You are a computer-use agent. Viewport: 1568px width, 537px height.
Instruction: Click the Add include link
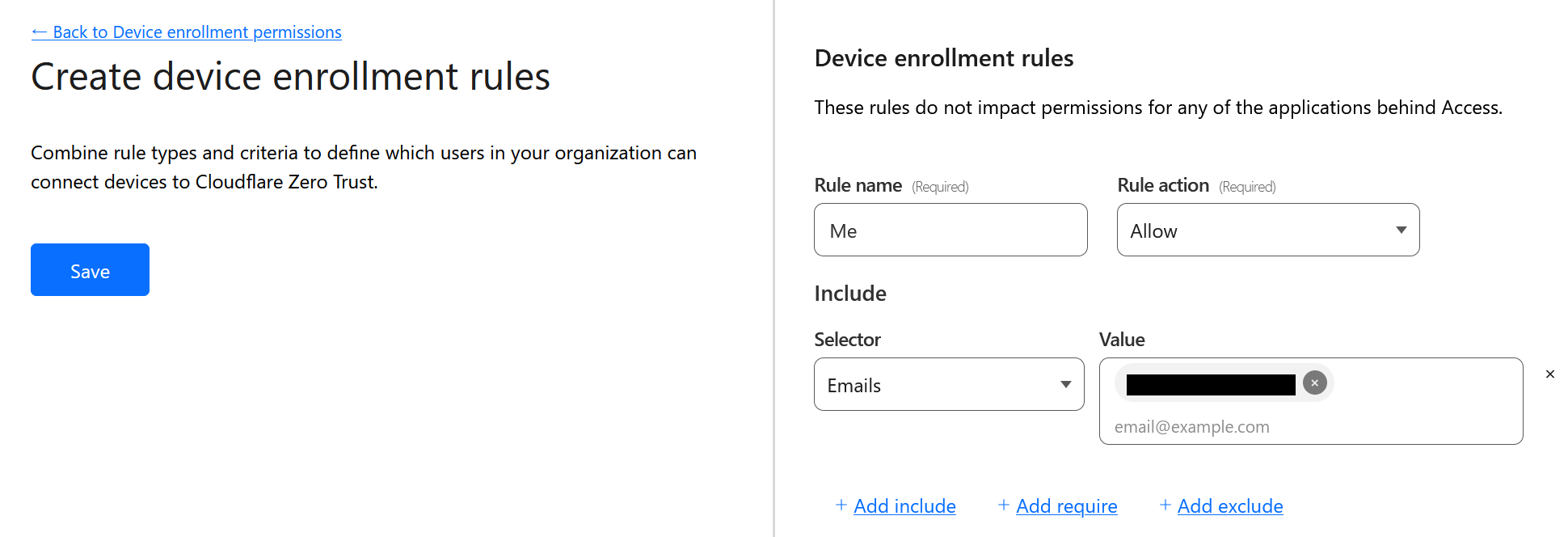pos(904,506)
